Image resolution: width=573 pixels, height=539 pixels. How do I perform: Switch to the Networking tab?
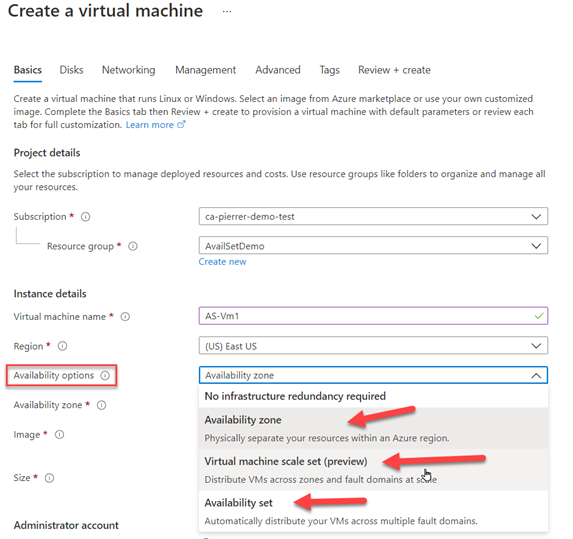[x=128, y=70]
